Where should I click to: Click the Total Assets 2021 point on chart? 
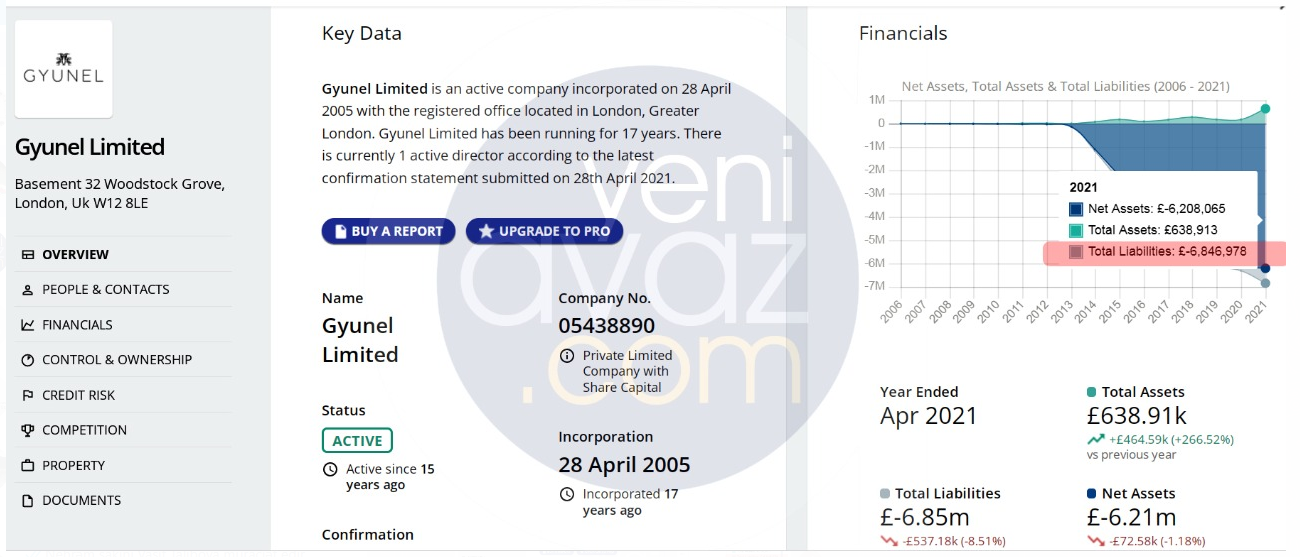tap(1265, 108)
